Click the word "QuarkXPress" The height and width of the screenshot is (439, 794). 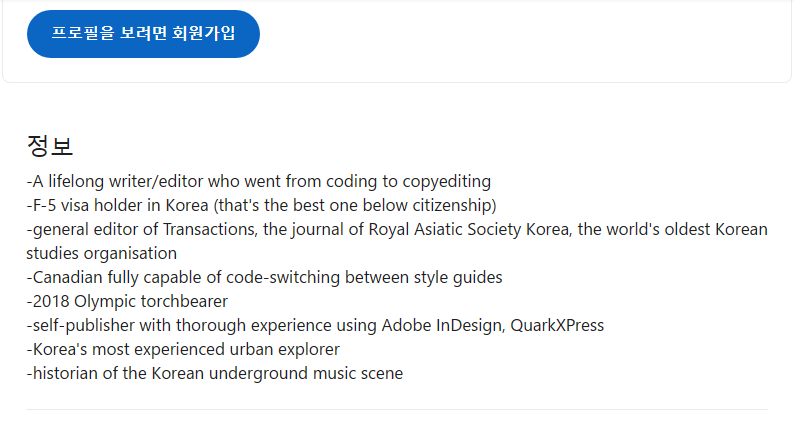555,326
